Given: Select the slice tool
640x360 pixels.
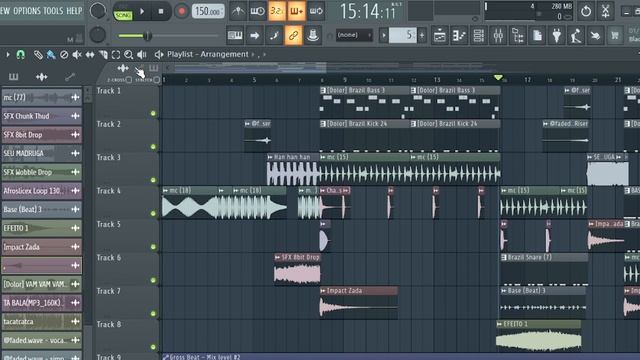Looking at the screenshot, I should pyautogui.click(x=103, y=54).
